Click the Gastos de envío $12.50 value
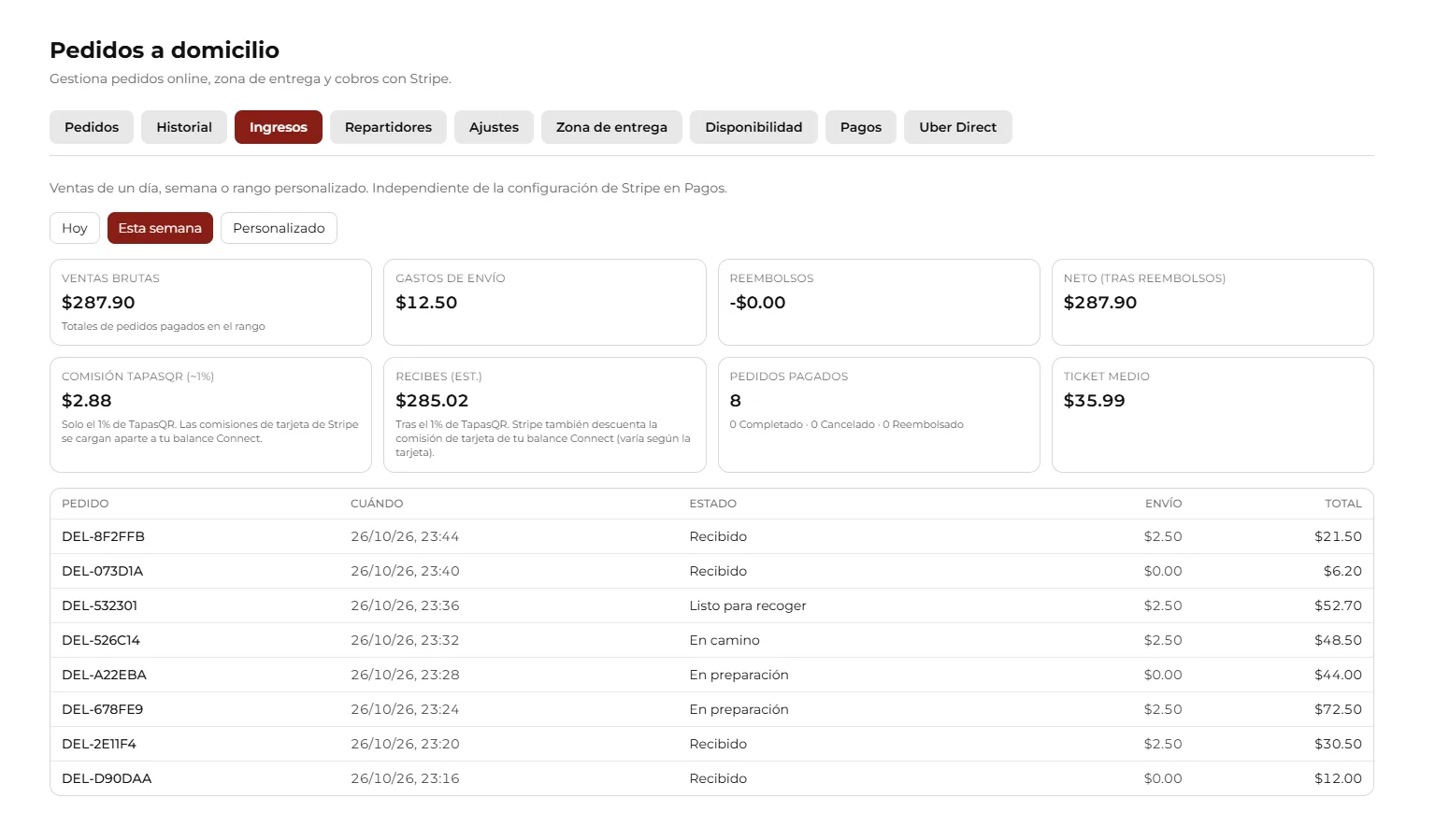This screenshot has height=840, width=1435. [426, 303]
